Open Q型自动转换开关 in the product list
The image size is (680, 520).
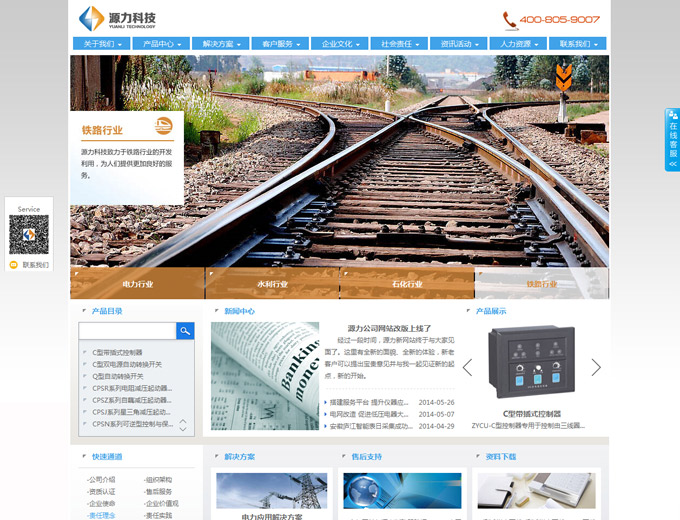click(x=118, y=376)
